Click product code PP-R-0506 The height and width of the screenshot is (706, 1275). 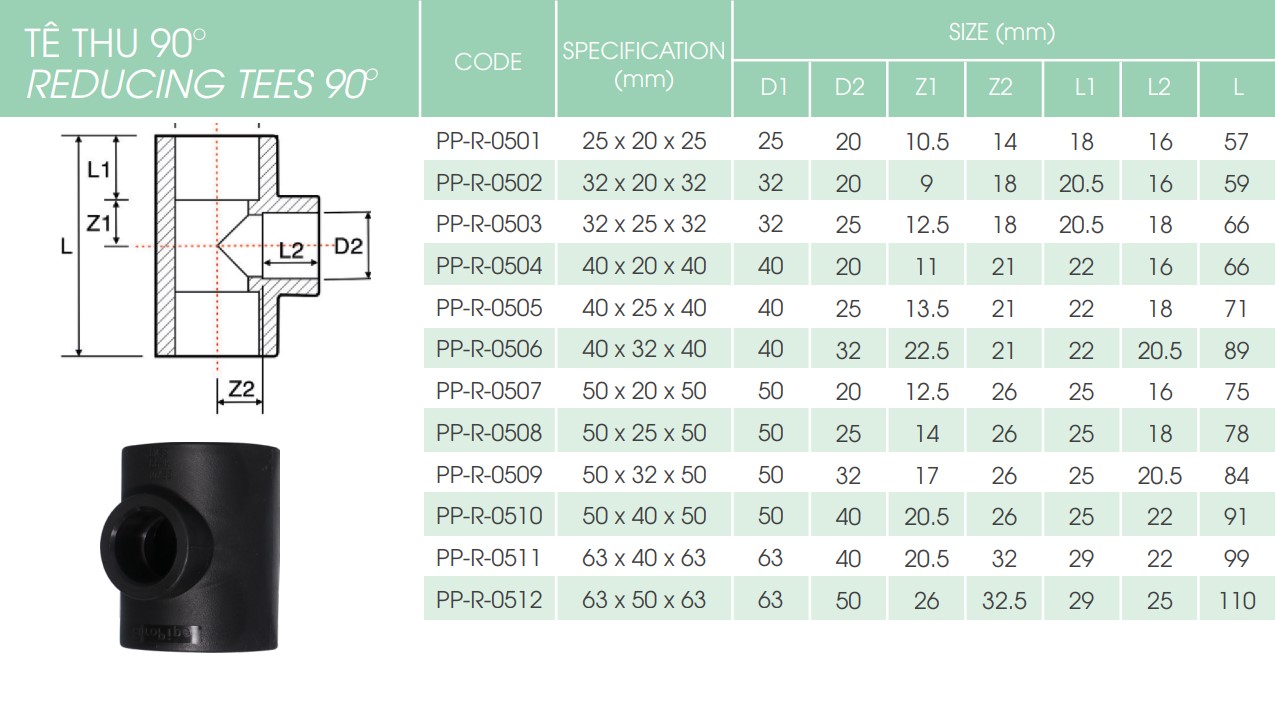(x=489, y=349)
